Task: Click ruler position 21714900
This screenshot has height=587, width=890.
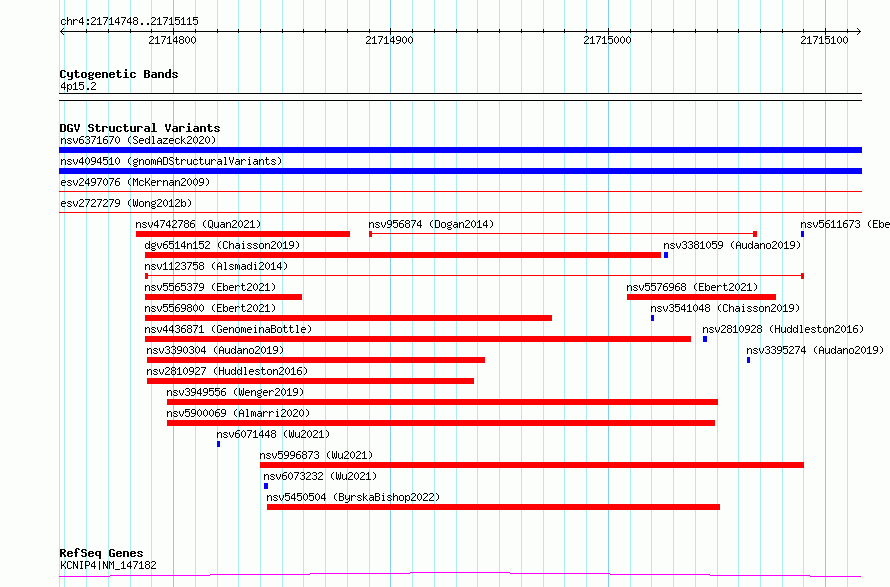Action: click(389, 40)
